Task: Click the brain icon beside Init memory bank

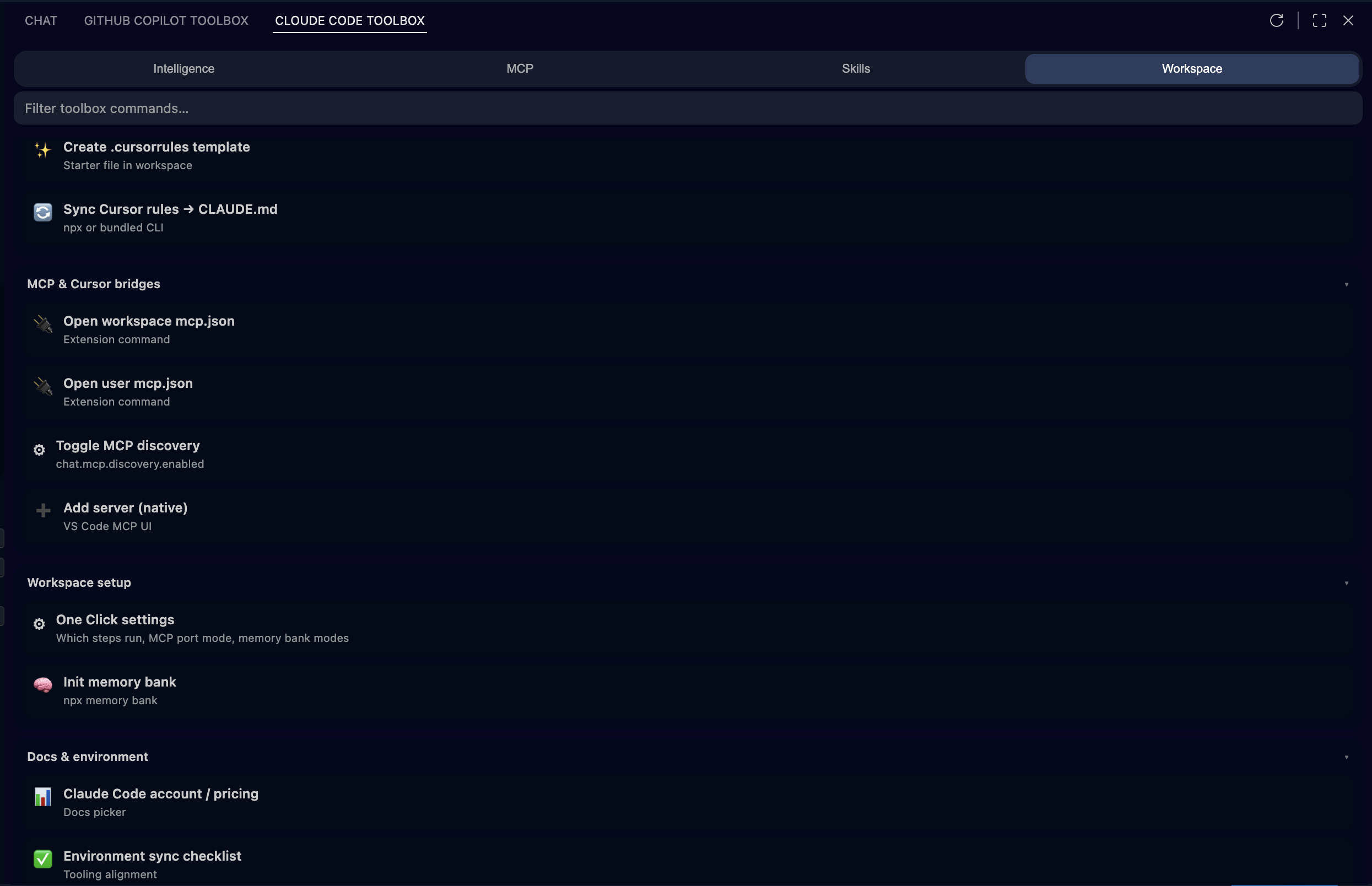Action: click(x=43, y=685)
